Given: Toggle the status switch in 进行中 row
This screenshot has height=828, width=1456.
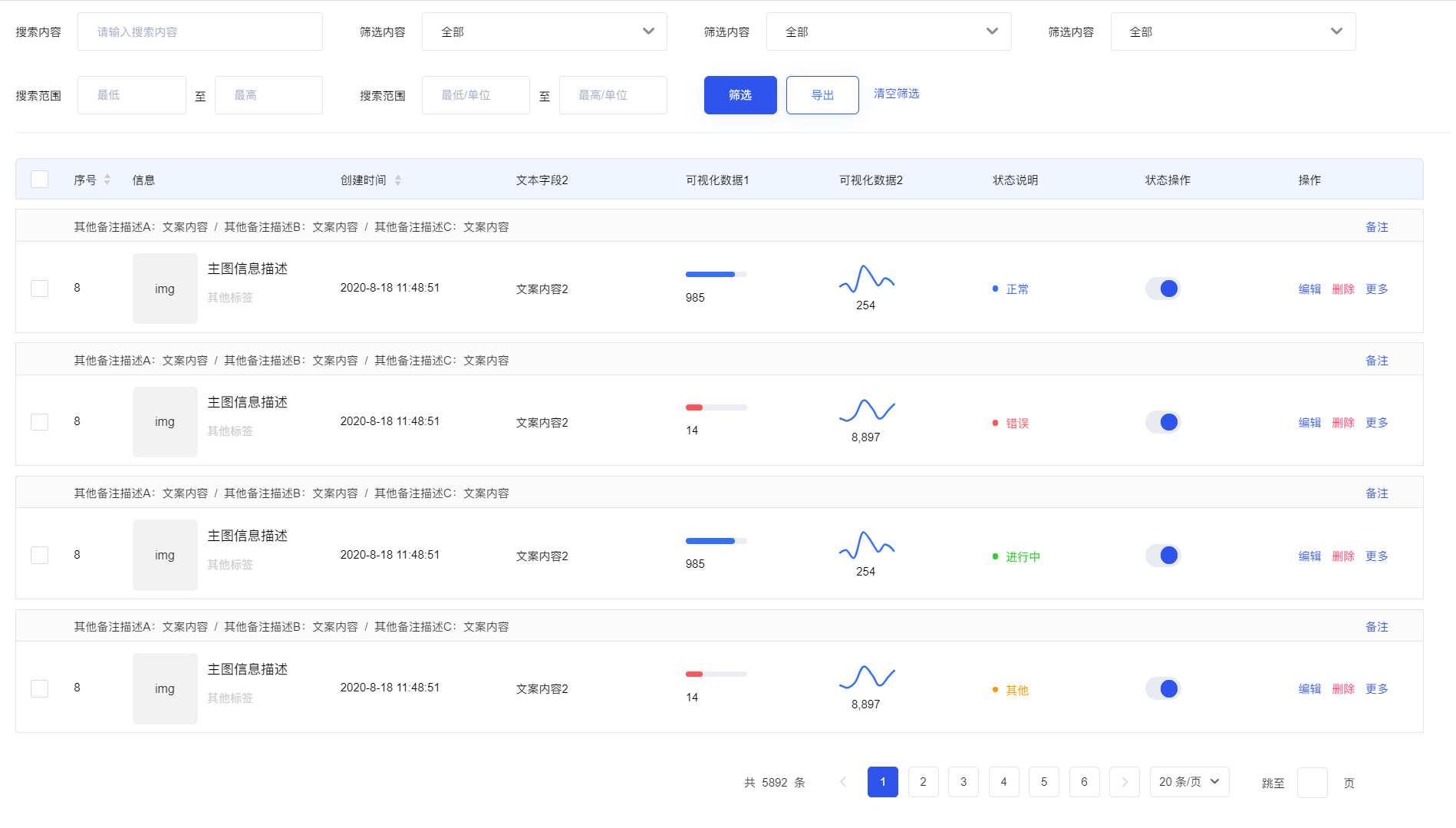Looking at the screenshot, I should 1163,556.
